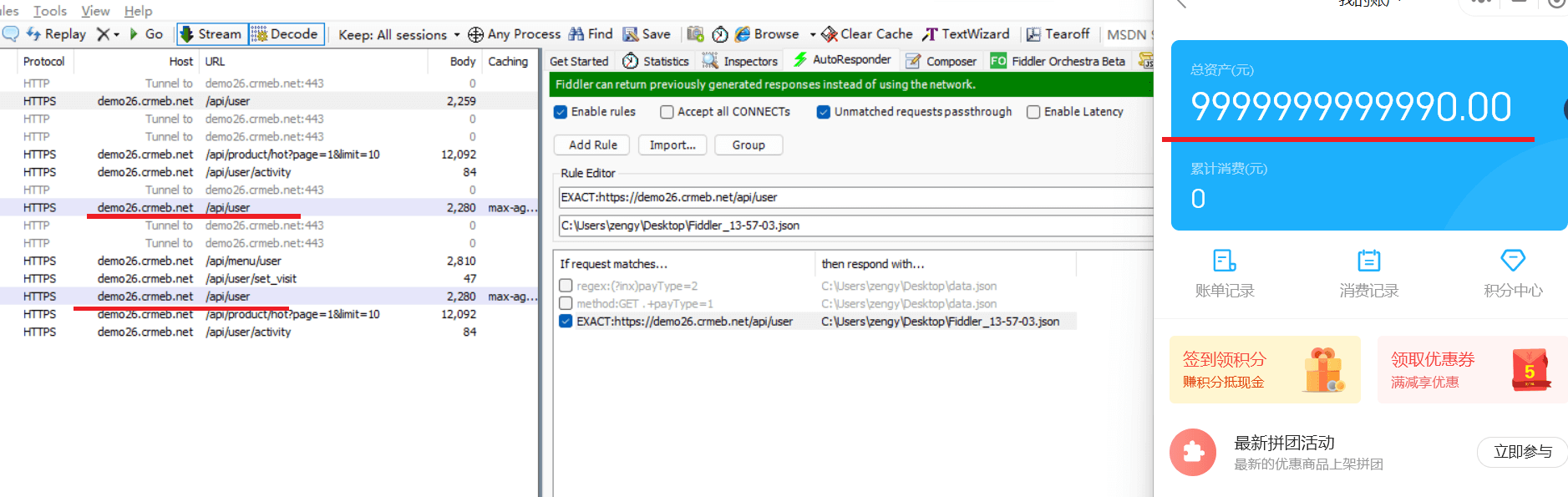
Task: Toggle Accept all CONNECTs checkbox
Action: tap(667, 112)
